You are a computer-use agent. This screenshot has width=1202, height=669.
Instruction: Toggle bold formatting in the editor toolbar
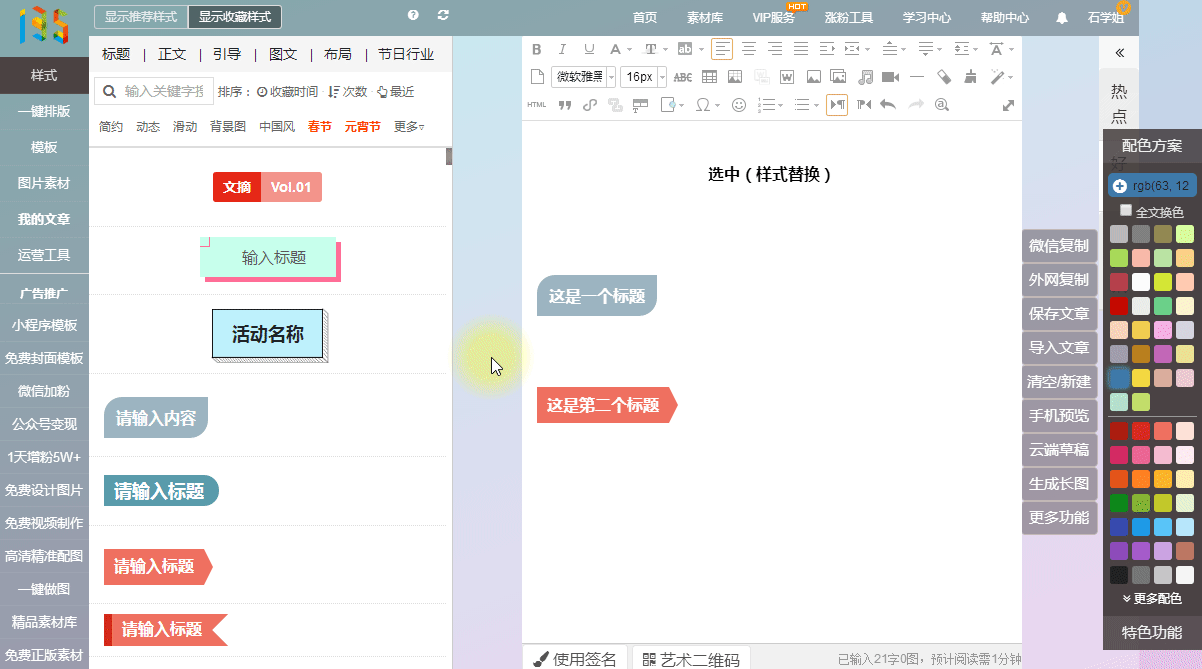pos(536,49)
